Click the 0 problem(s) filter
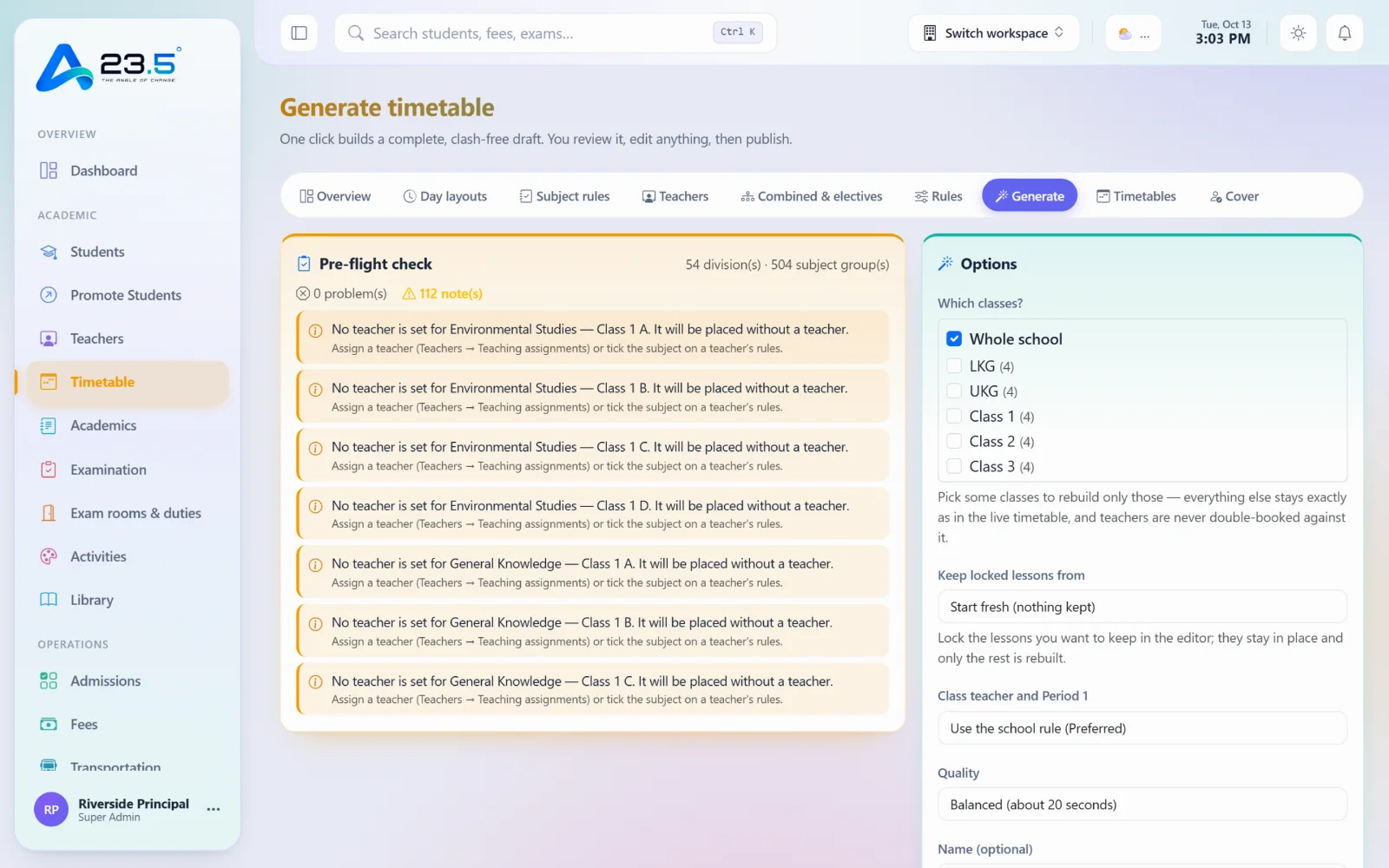The width and height of the screenshot is (1389, 868). click(x=341, y=293)
